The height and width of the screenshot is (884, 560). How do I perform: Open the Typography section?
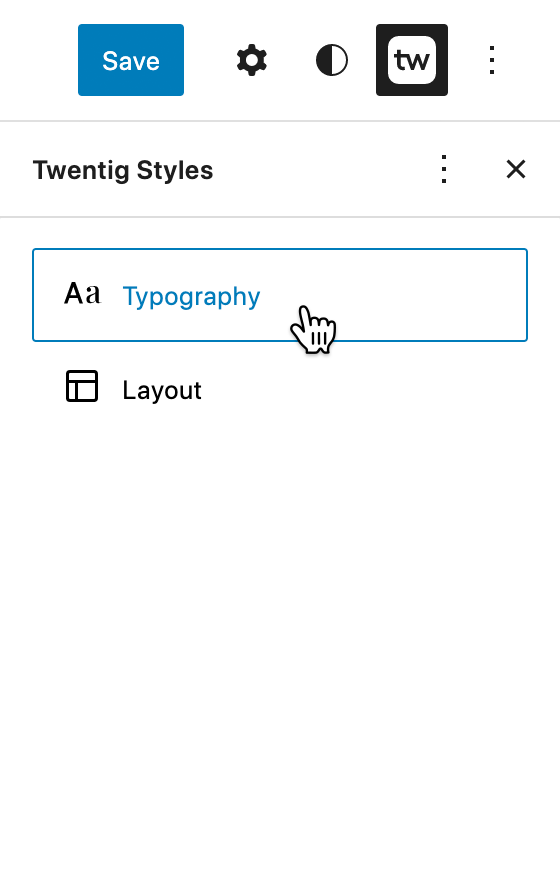280,295
